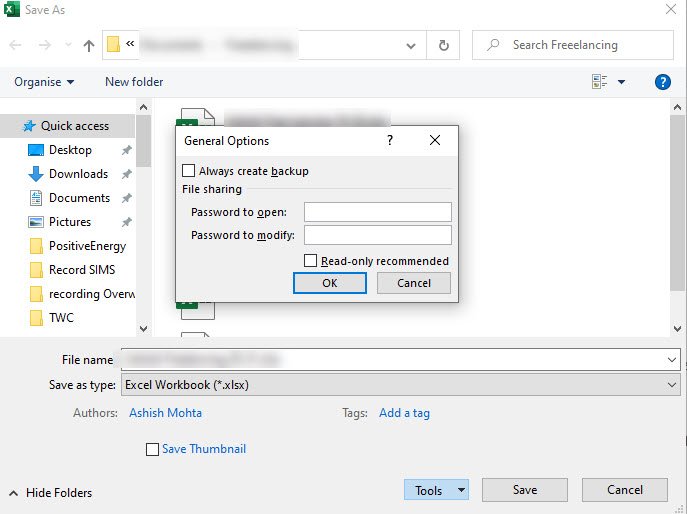The width and height of the screenshot is (687, 514).
Task: Edit author Ashish Mohta
Action: 166,413
